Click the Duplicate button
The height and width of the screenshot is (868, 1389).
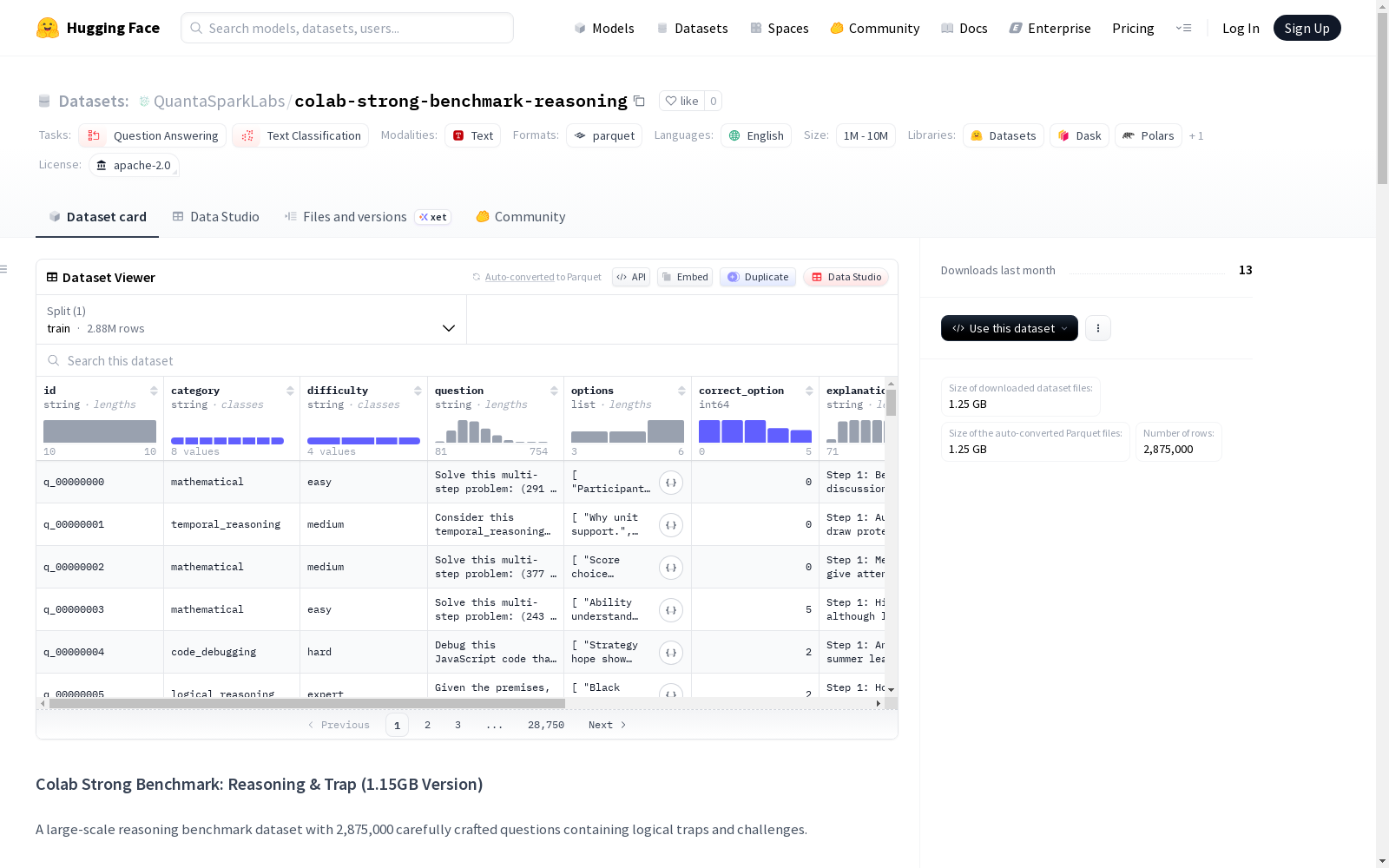click(758, 277)
